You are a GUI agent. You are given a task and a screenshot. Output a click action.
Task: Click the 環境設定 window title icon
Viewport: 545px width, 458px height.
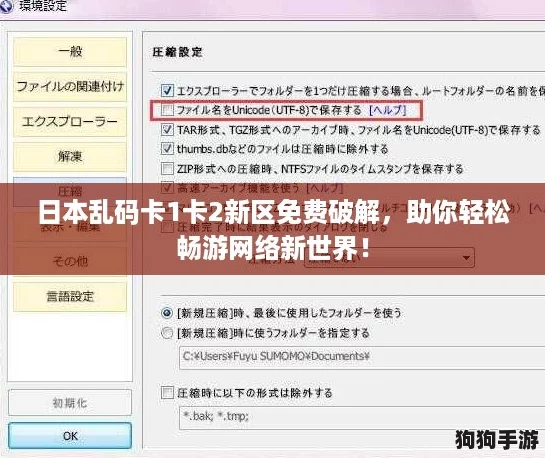(6, 6)
